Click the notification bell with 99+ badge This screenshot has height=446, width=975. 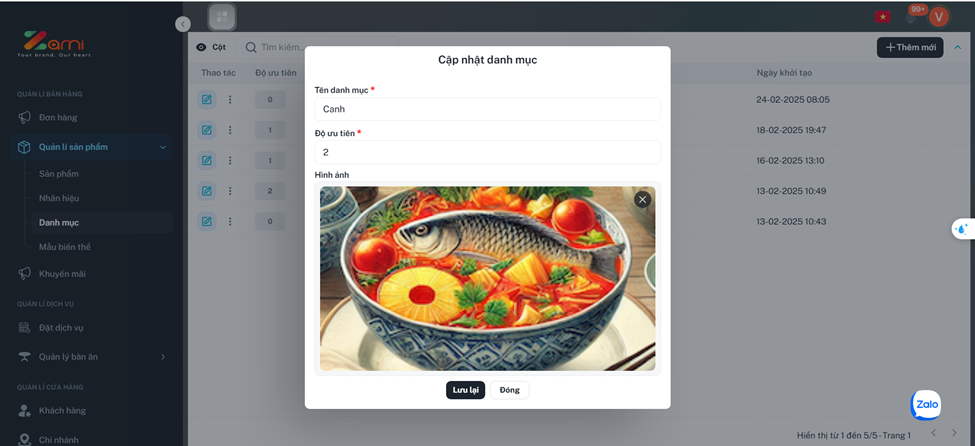tap(912, 17)
